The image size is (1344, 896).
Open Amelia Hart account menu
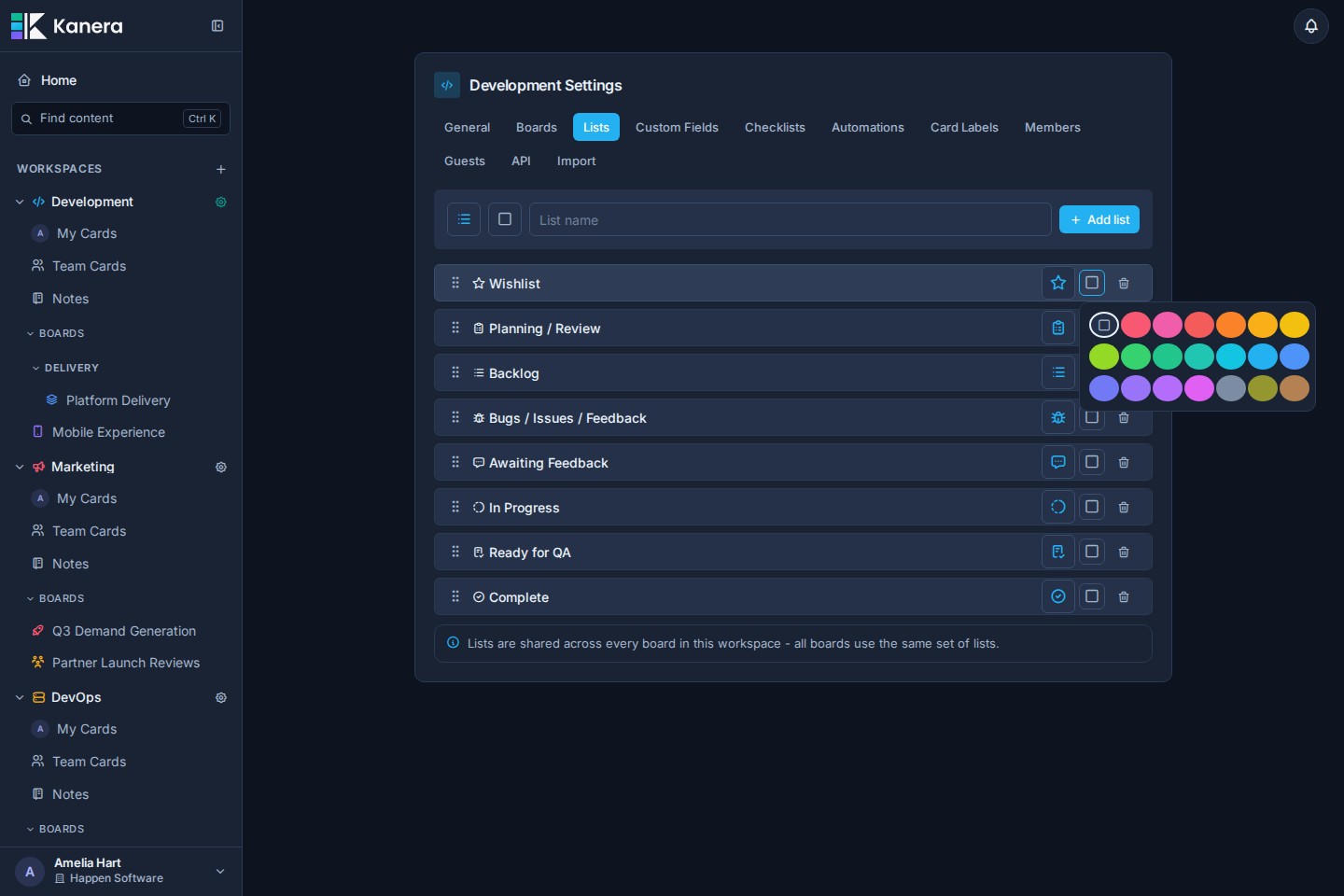120,871
